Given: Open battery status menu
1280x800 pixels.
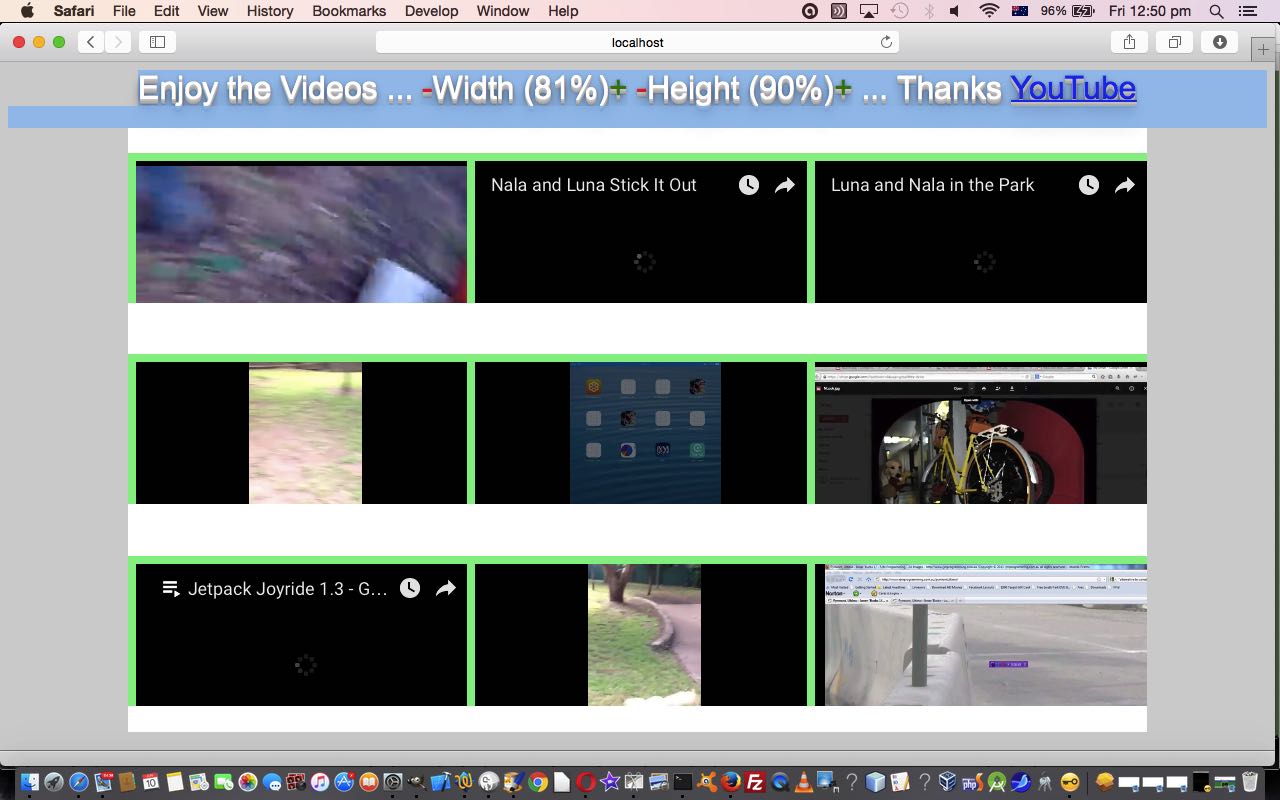Looking at the screenshot, I should click(1068, 11).
